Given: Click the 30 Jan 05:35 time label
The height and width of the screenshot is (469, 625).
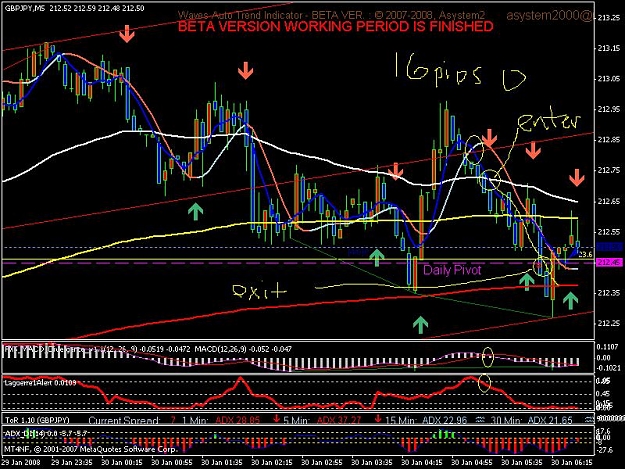Looking at the screenshot, I should click(x=522, y=463).
